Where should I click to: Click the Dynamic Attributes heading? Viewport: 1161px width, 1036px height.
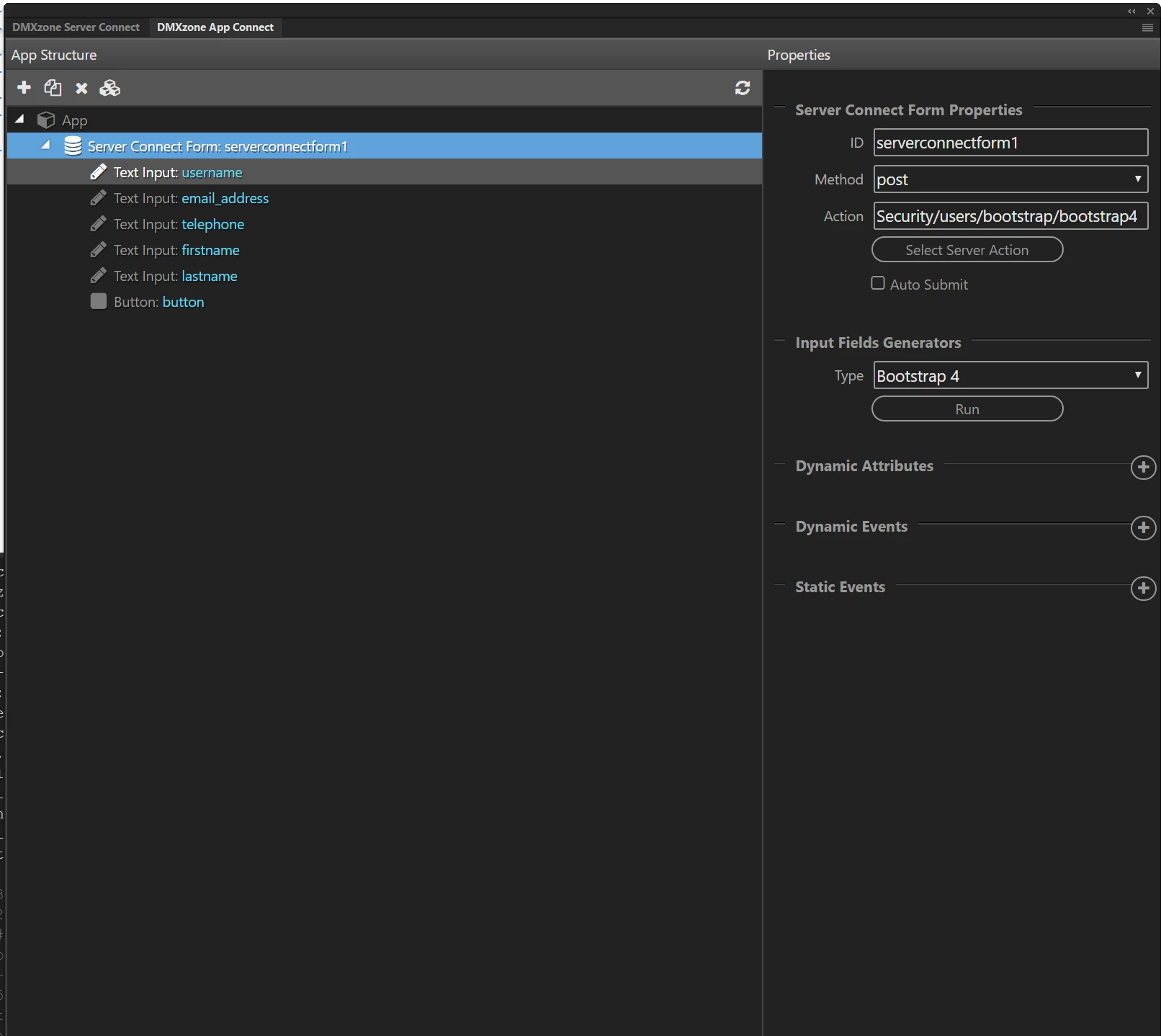(864, 465)
